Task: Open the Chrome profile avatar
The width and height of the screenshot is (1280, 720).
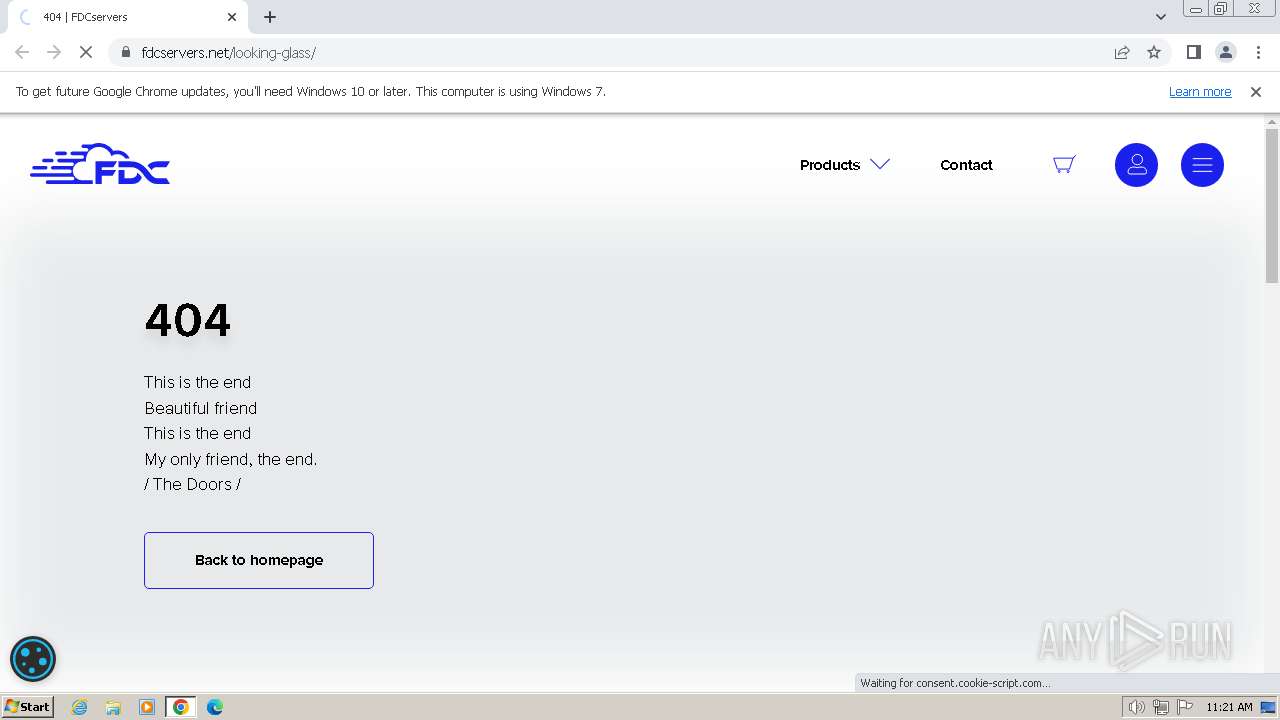Action: 1225,52
